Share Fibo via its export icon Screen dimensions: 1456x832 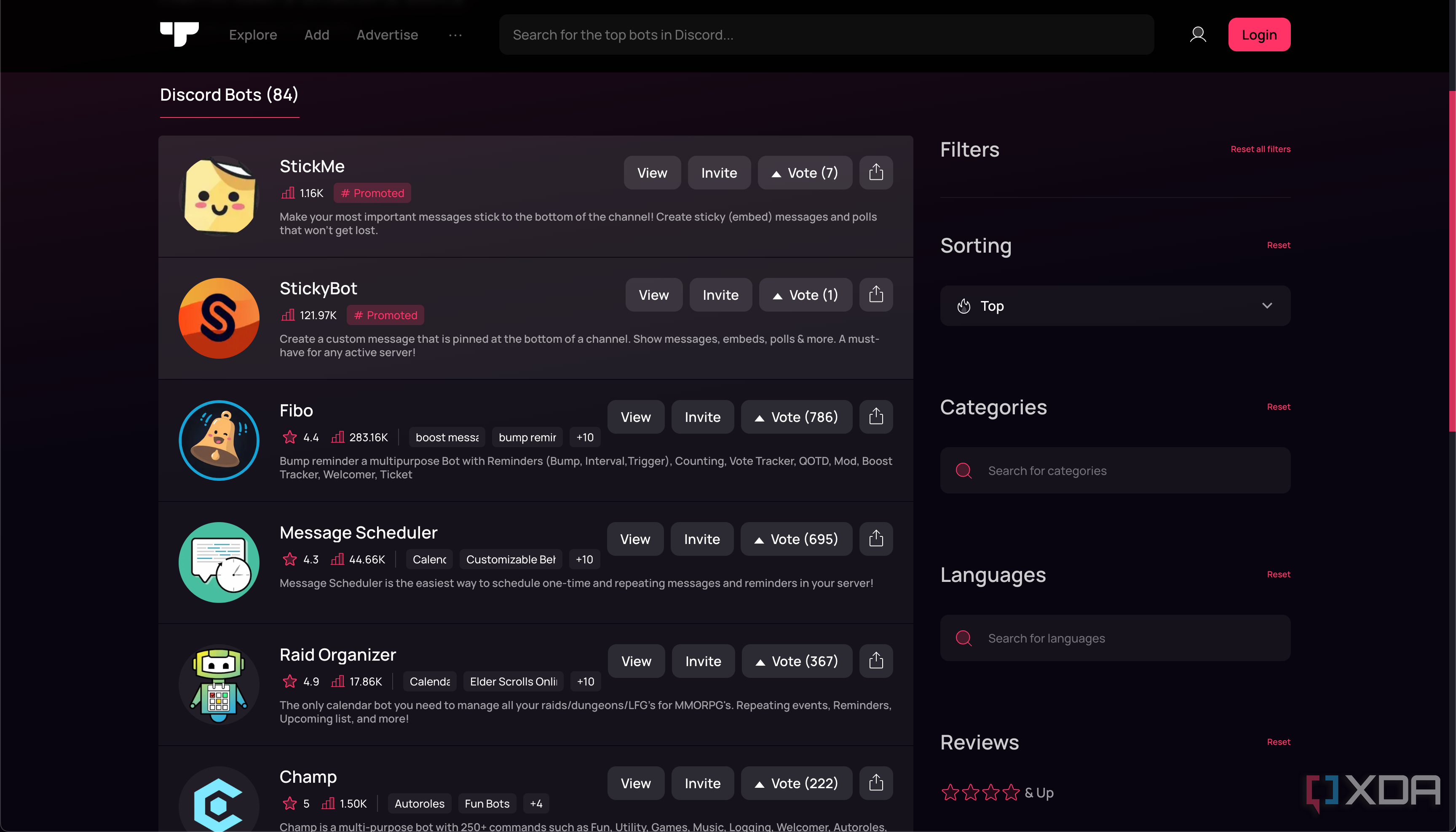[x=876, y=416]
